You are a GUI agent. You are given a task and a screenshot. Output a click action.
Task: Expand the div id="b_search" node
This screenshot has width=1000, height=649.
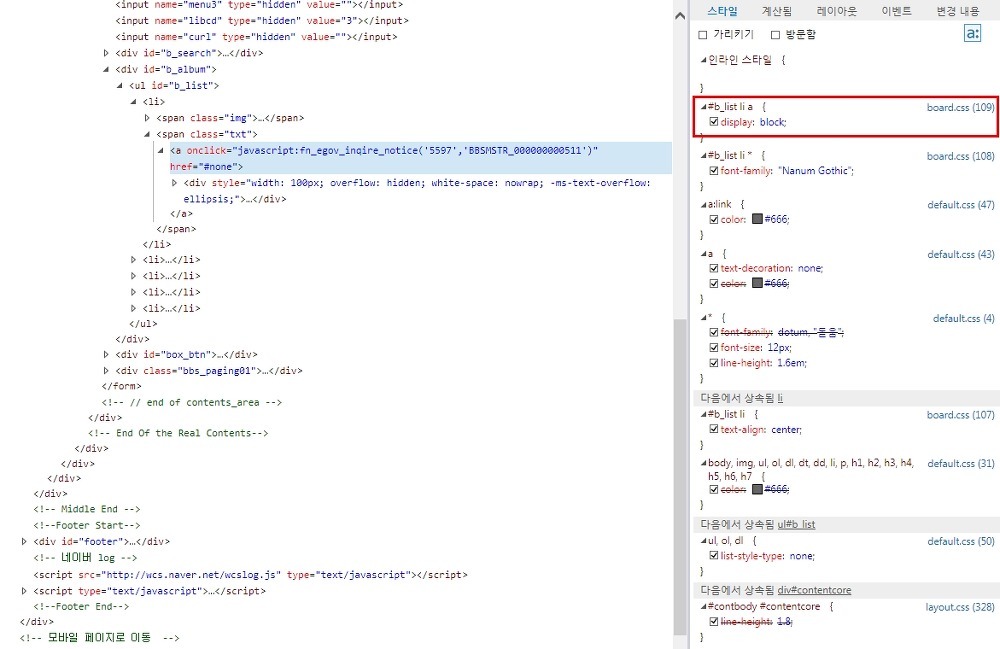tap(106, 53)
